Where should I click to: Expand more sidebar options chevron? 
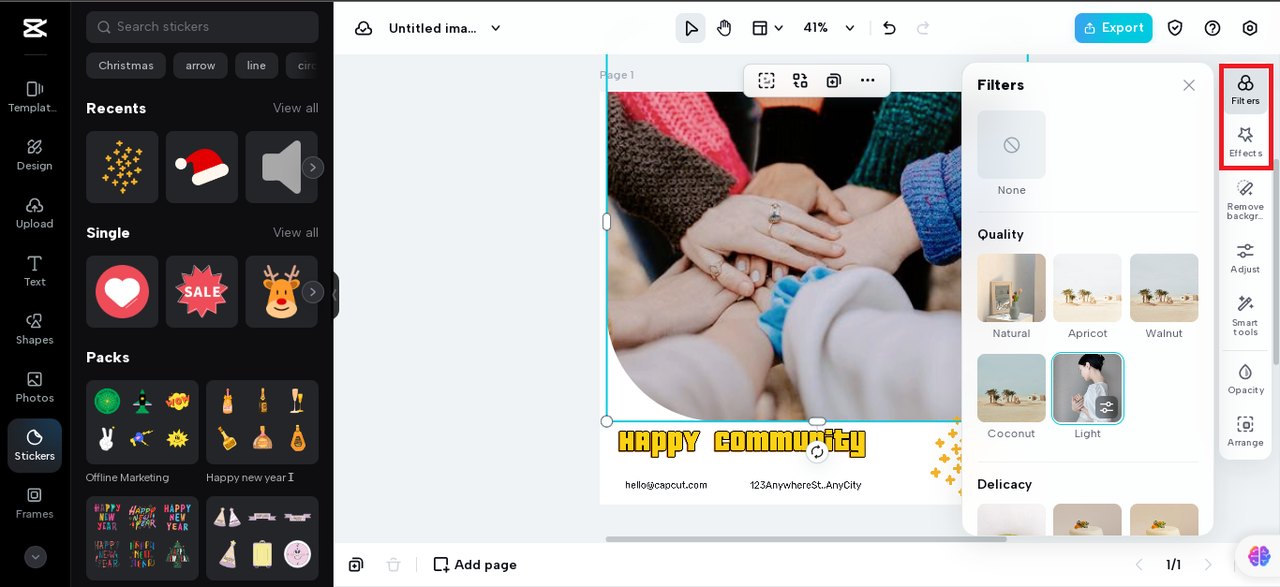point(35,557)
